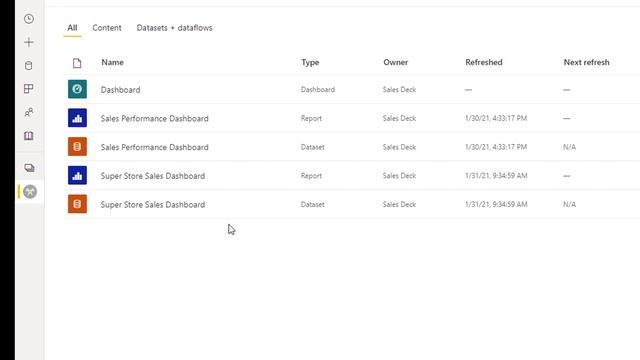
Task: Click Sales Performance Dashboard report chart icon
Action: (x=77, y=118)
